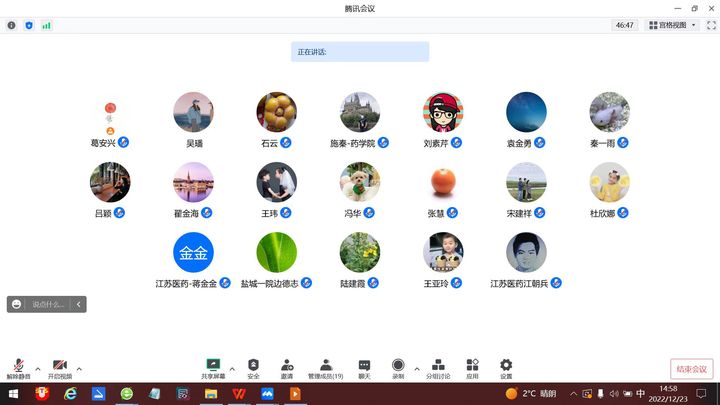720x405 pixels.
Task: Open the Security shield icon
Action: click(253, 367)
